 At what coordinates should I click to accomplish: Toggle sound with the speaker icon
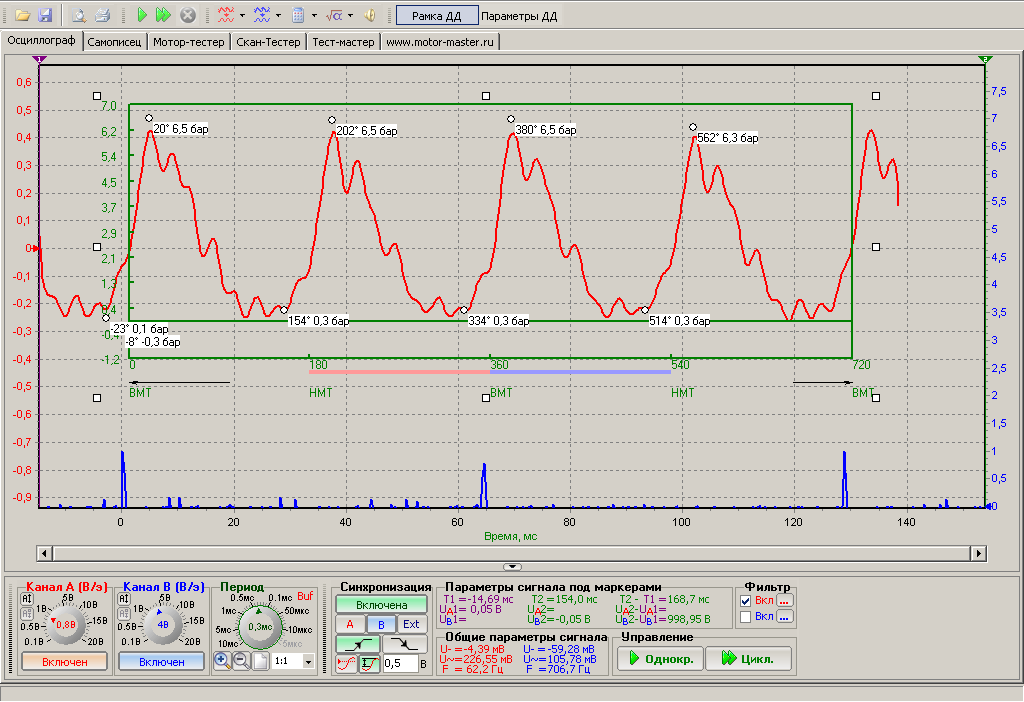pos(370,15)
